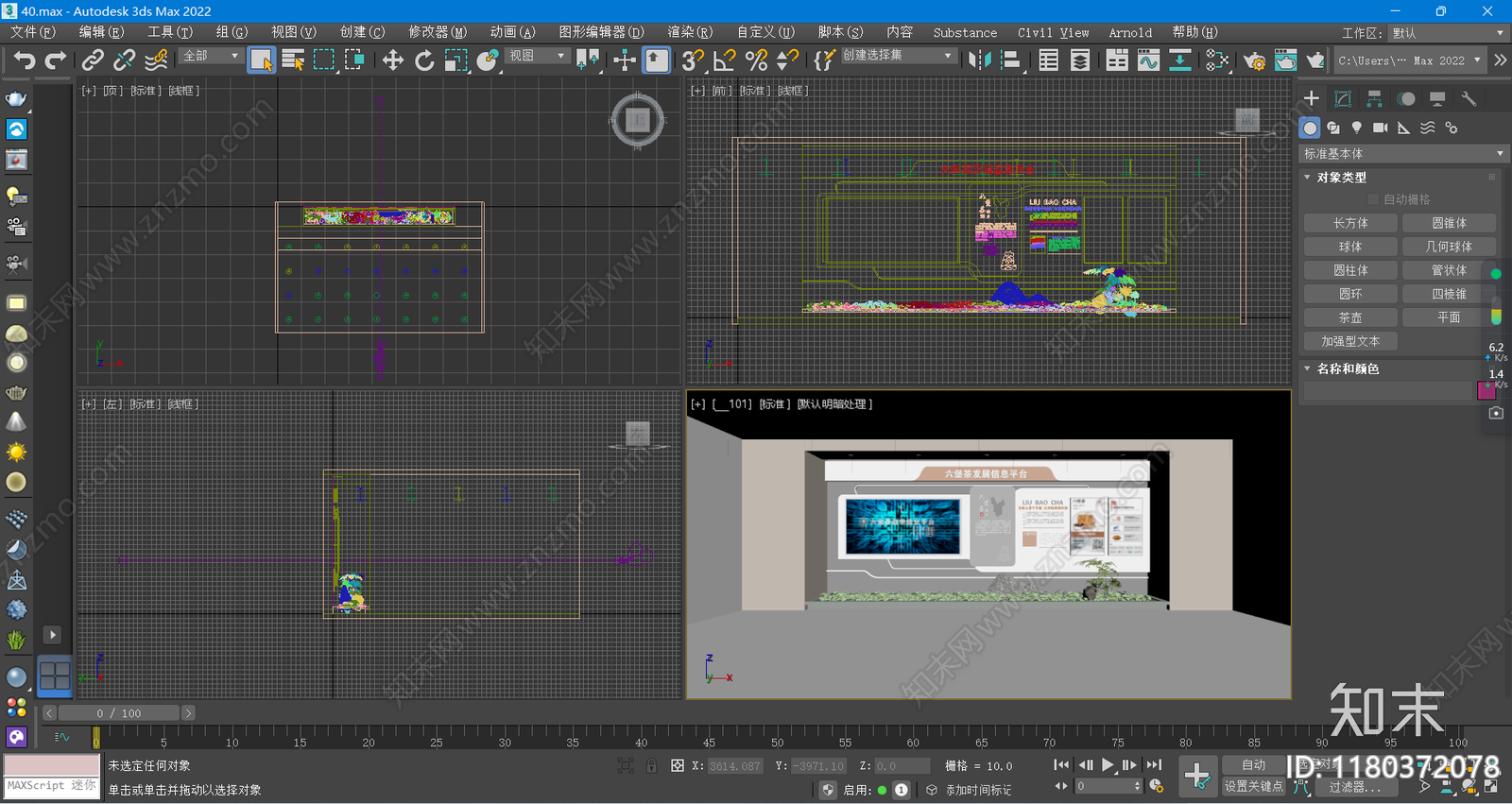Enable the 自动栅格 checkbox
Viewport: 1512px width, 804px height.
click(x=1373, y=199)
